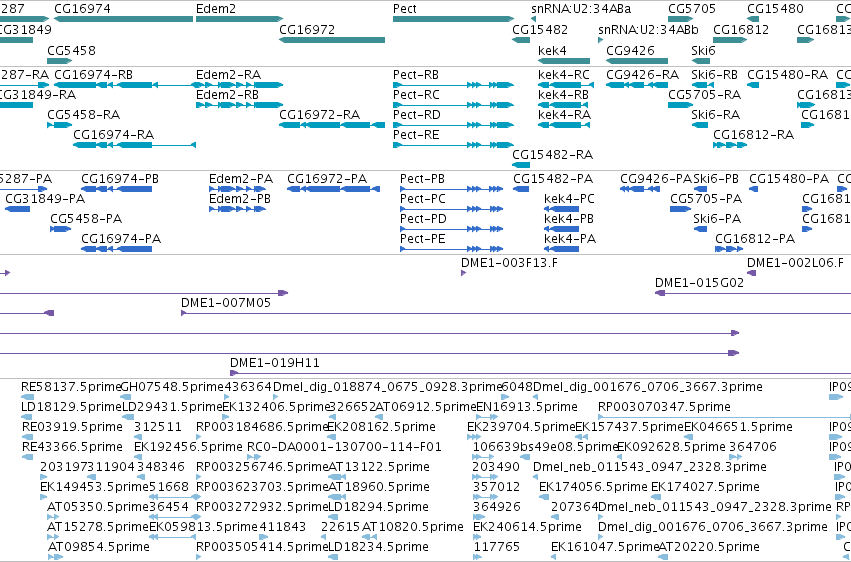
Task: Click the snRNA:U2:34ABb gene label
Action: 649,29
